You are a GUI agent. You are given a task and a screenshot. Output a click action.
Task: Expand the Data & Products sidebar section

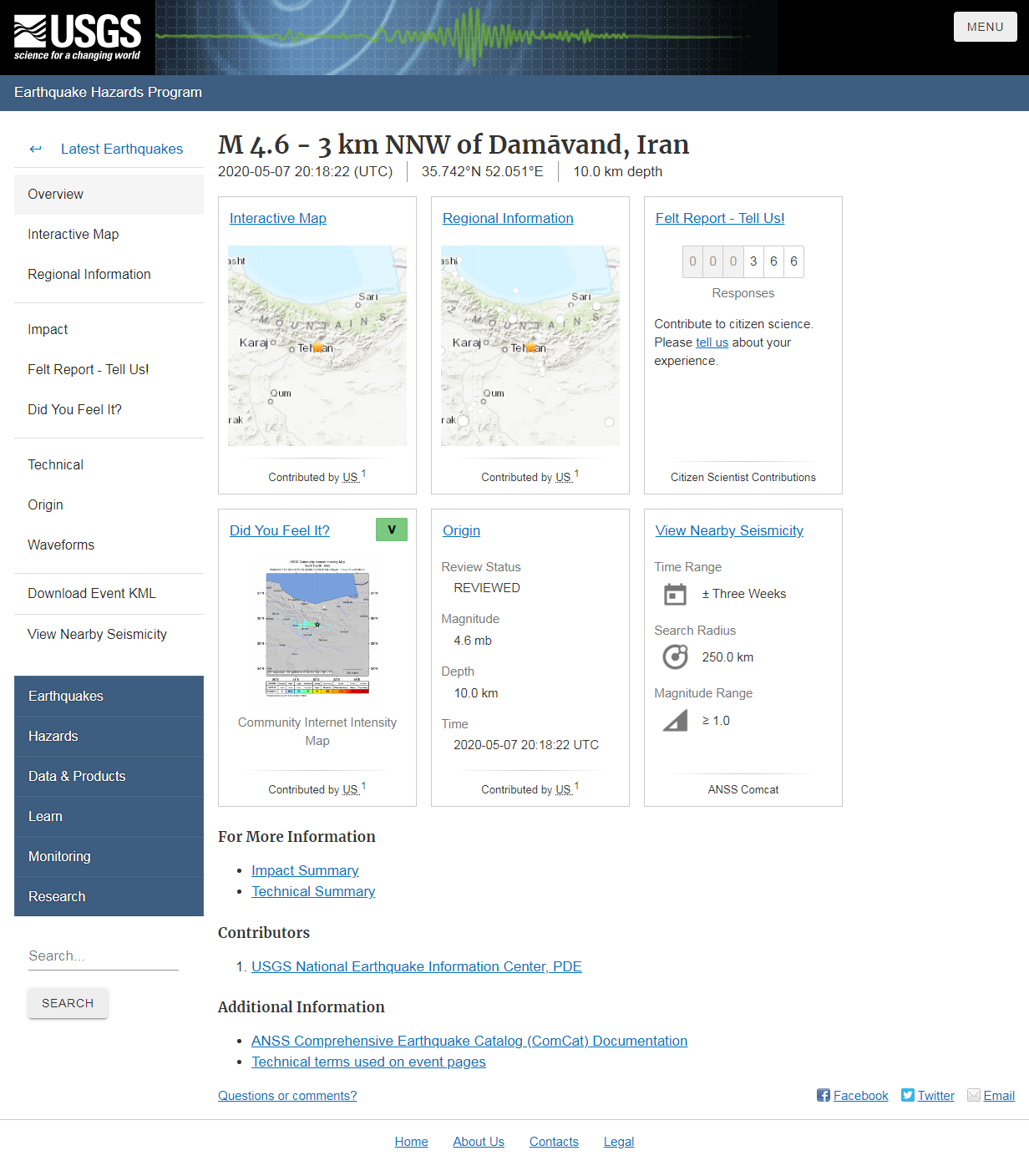[x=77, y=776]
